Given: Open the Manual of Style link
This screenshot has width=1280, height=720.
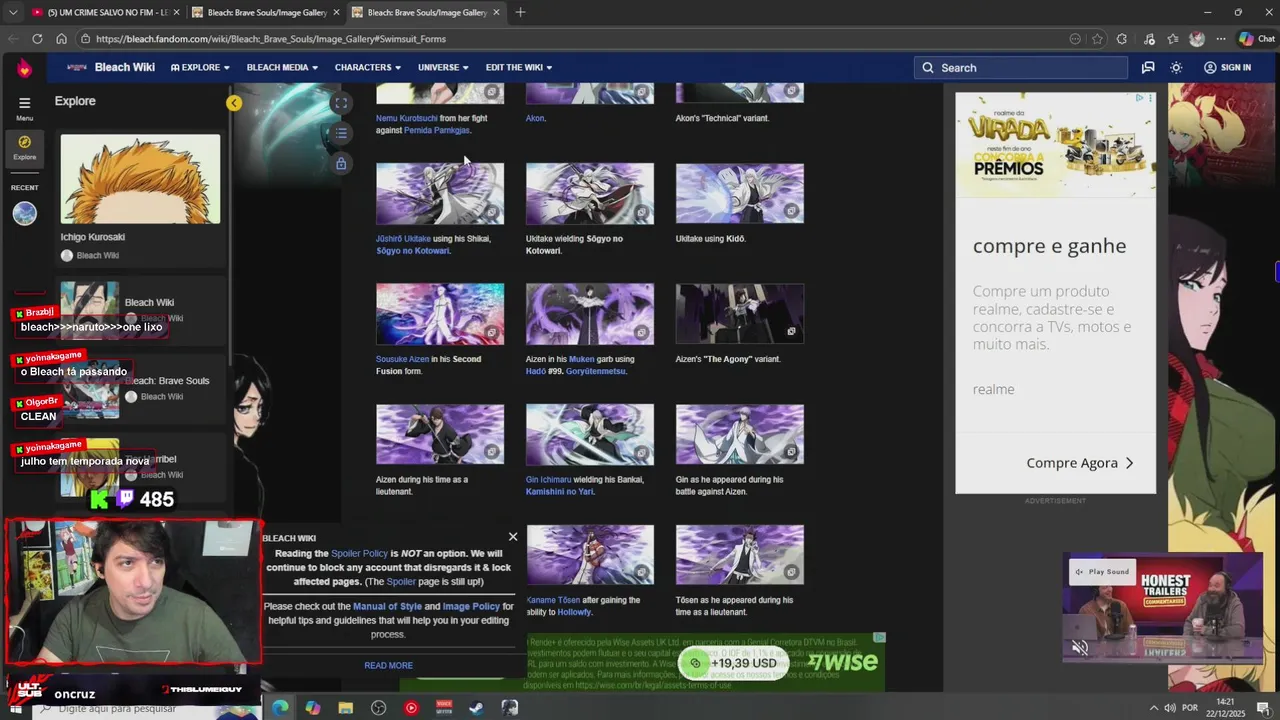Looking at the screenshot, I should (x=387, y=607).
